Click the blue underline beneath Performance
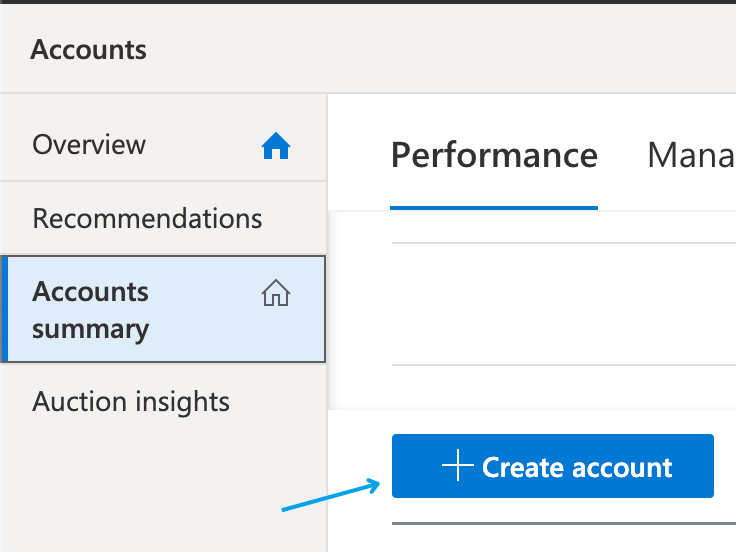The height and width of the screenshot is (552, 736). (x=494, y=207)
